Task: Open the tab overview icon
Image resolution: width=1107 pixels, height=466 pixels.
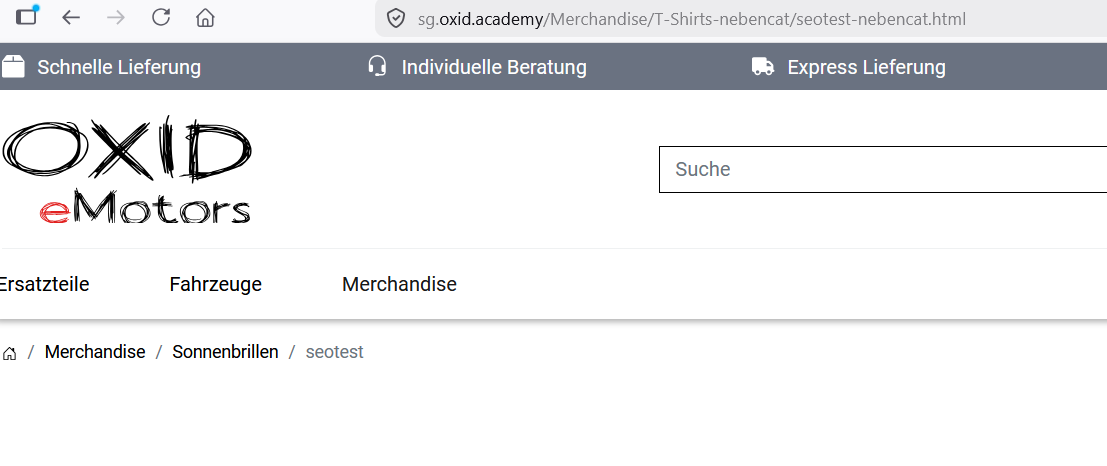Action: tap(27, 16)
